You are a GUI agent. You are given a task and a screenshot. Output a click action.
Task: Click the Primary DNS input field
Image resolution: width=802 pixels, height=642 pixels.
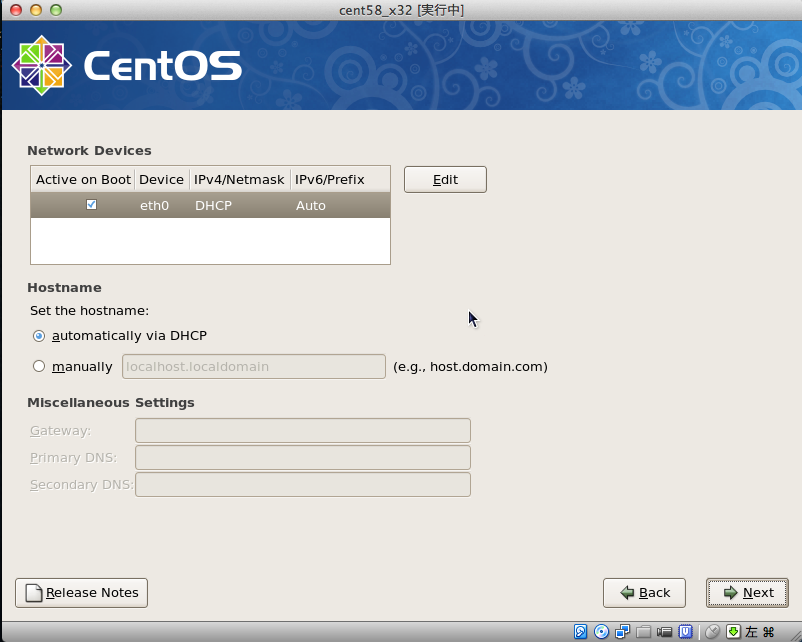click(303, 457)
